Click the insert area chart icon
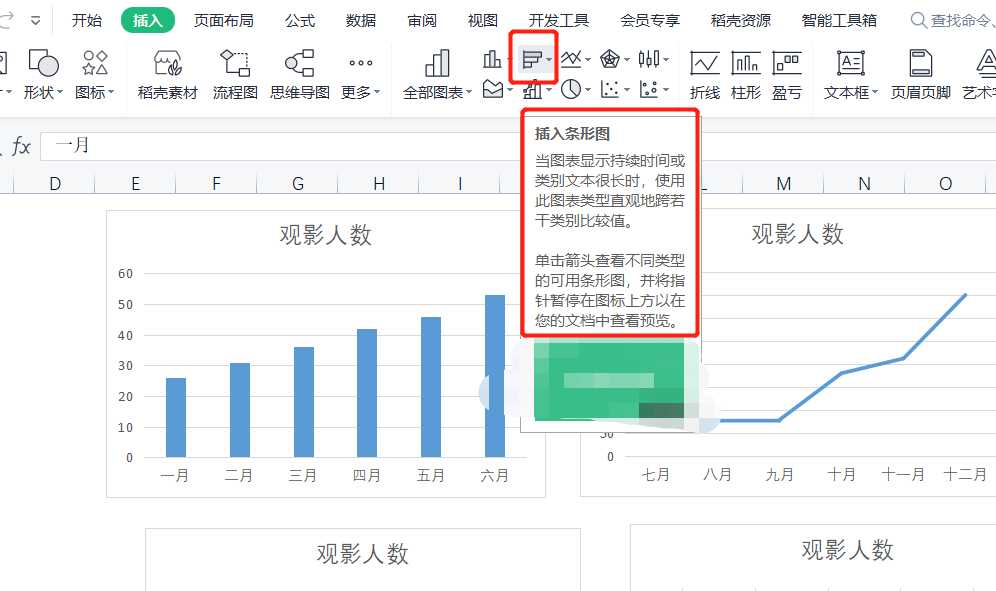The height and width of the screenshot is (591, 996). [x=493, y=89]
